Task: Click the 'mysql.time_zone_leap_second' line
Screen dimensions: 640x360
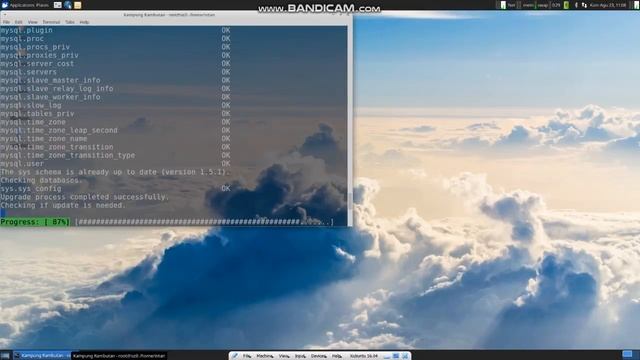Action: coord(59,130)
